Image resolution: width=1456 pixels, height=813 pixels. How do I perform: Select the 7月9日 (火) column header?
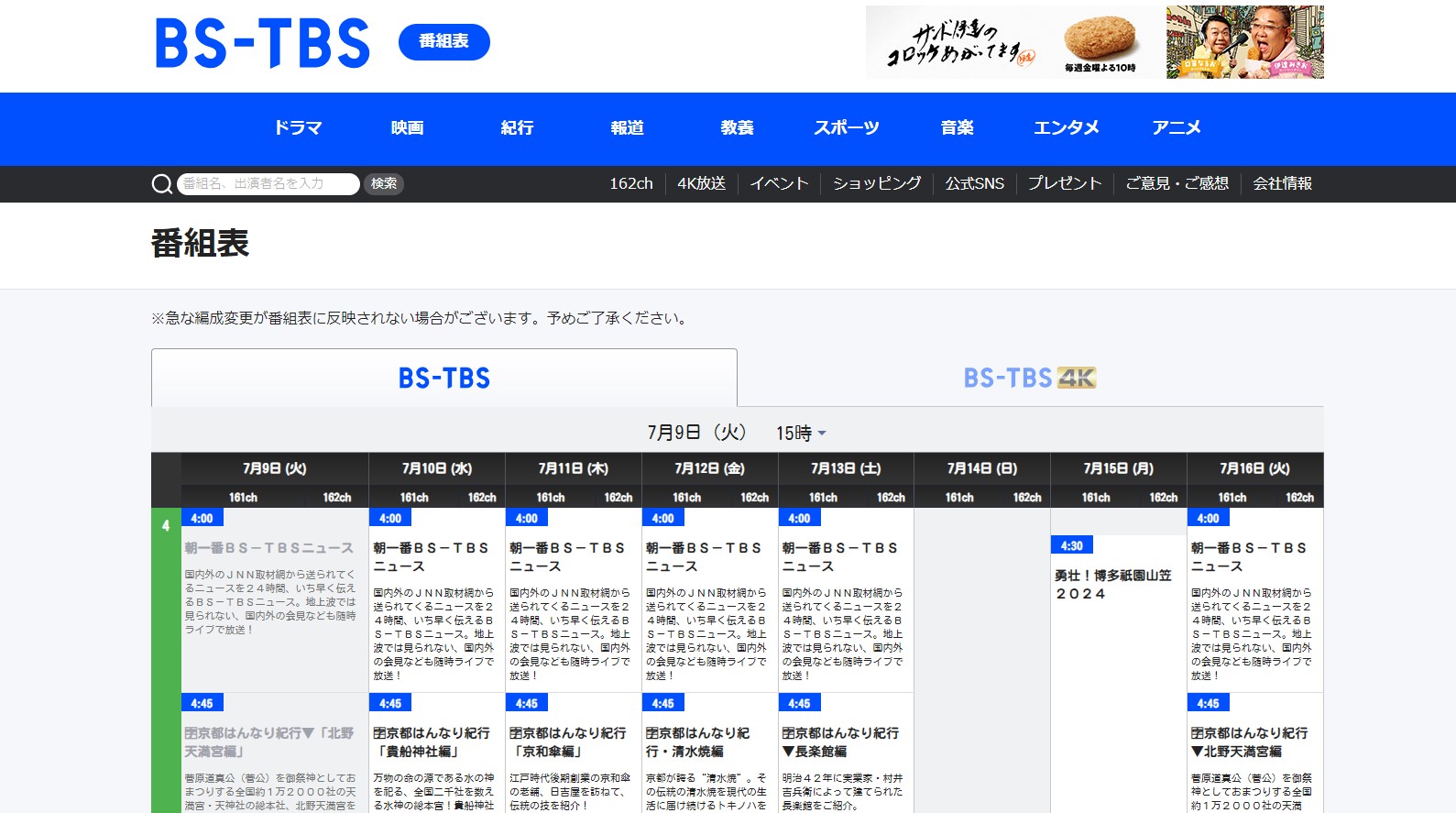coord(275,468)
